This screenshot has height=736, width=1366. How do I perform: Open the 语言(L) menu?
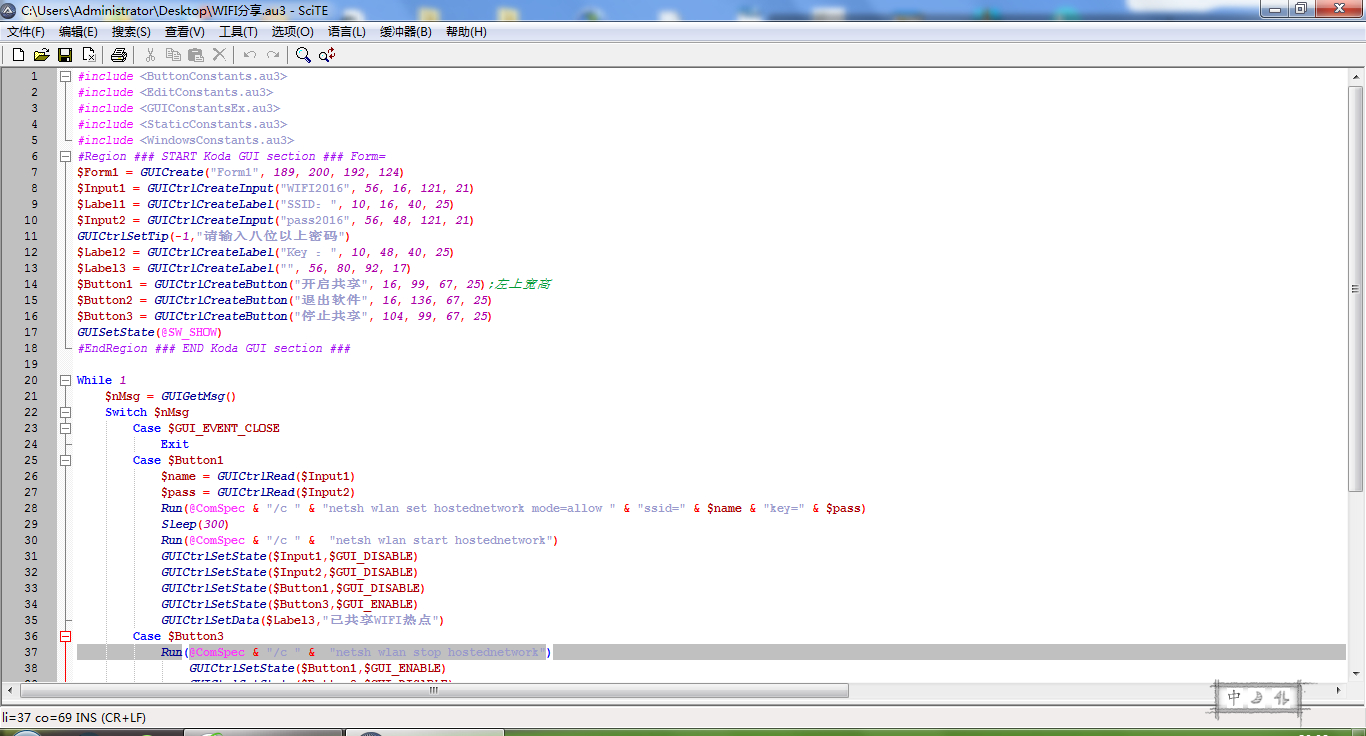pyautogui.click(x=346, y=32)
